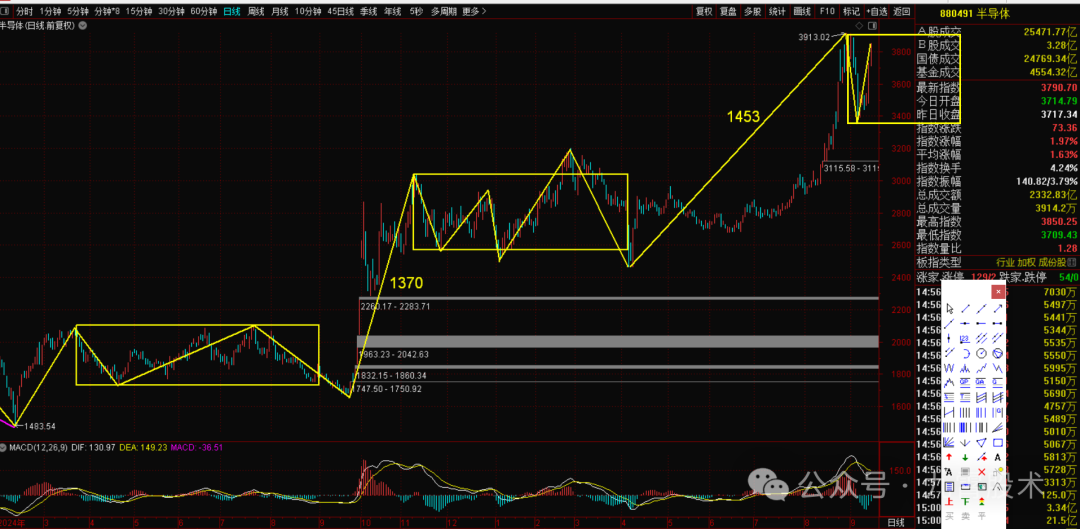Click the 复盘 replay button
Viewport: 1080px width, 529px height.
[x=727, y=11]
